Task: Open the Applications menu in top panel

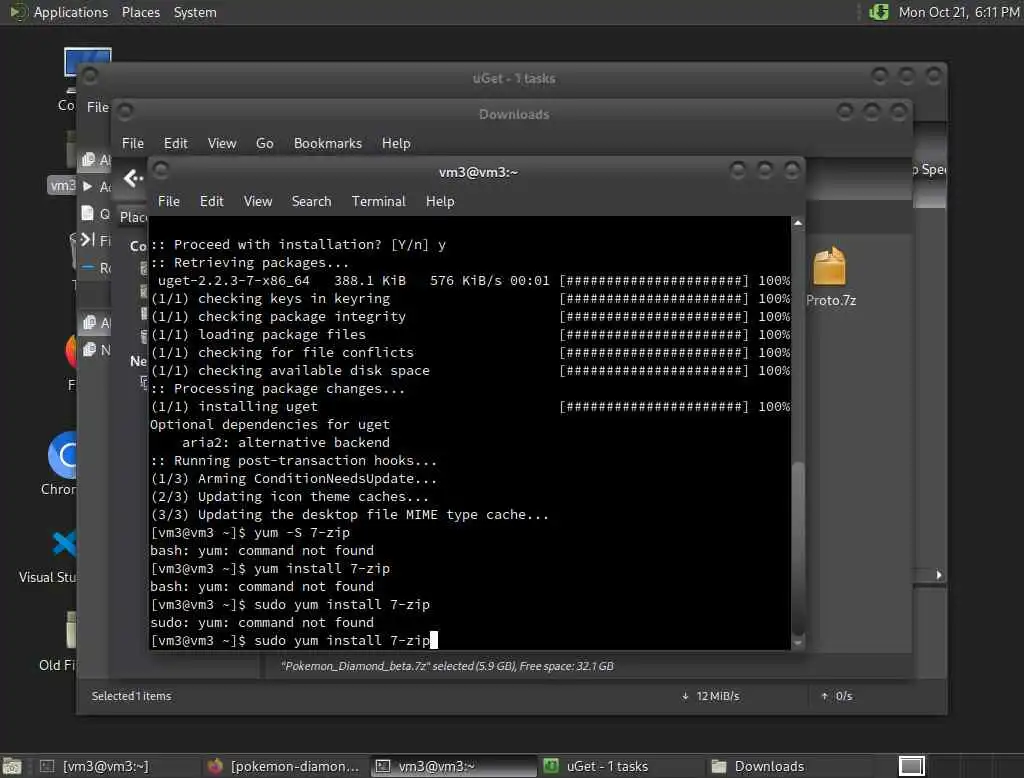Action: coord(59,12)
